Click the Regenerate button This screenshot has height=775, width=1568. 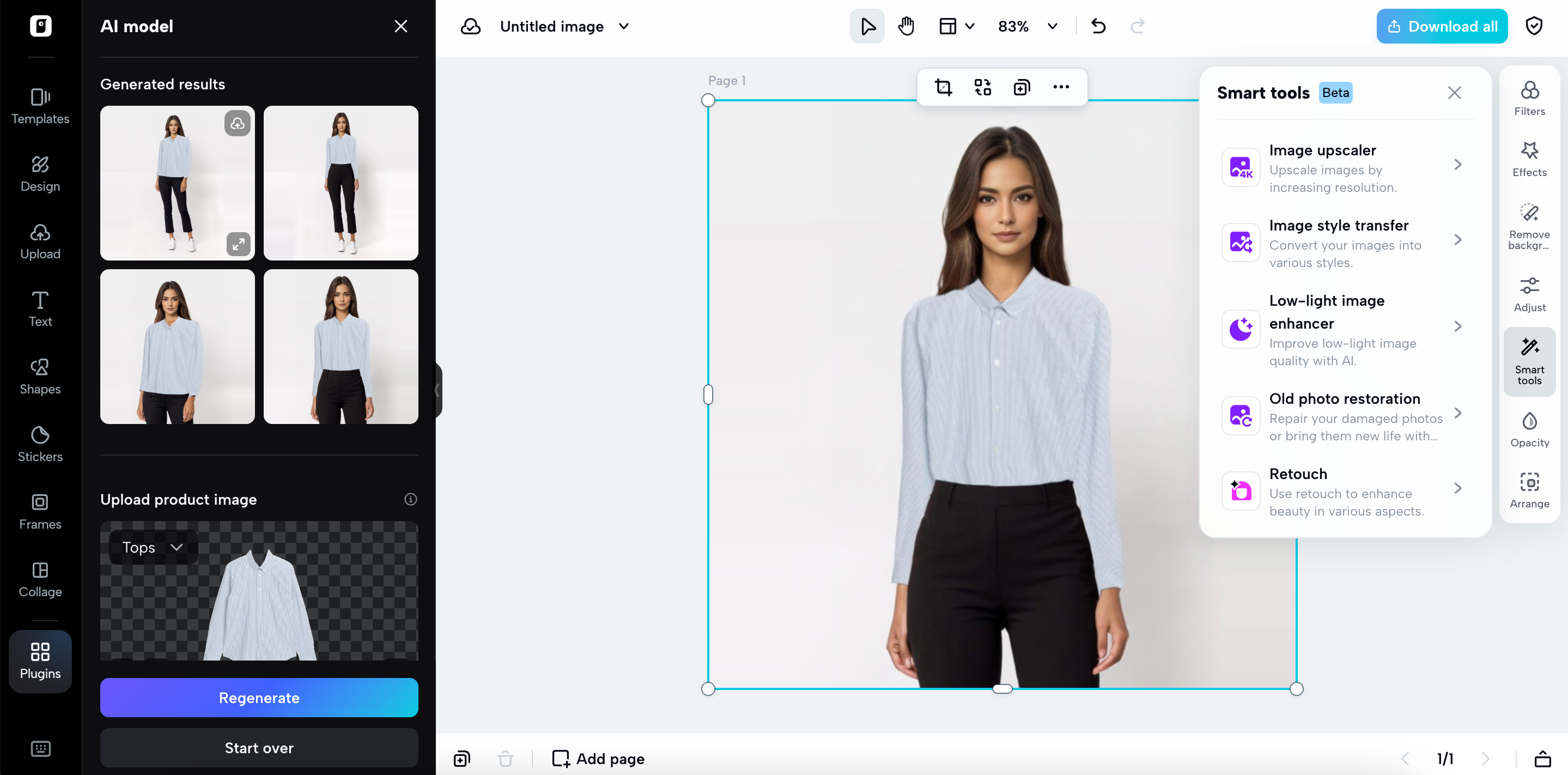point(259,698)
